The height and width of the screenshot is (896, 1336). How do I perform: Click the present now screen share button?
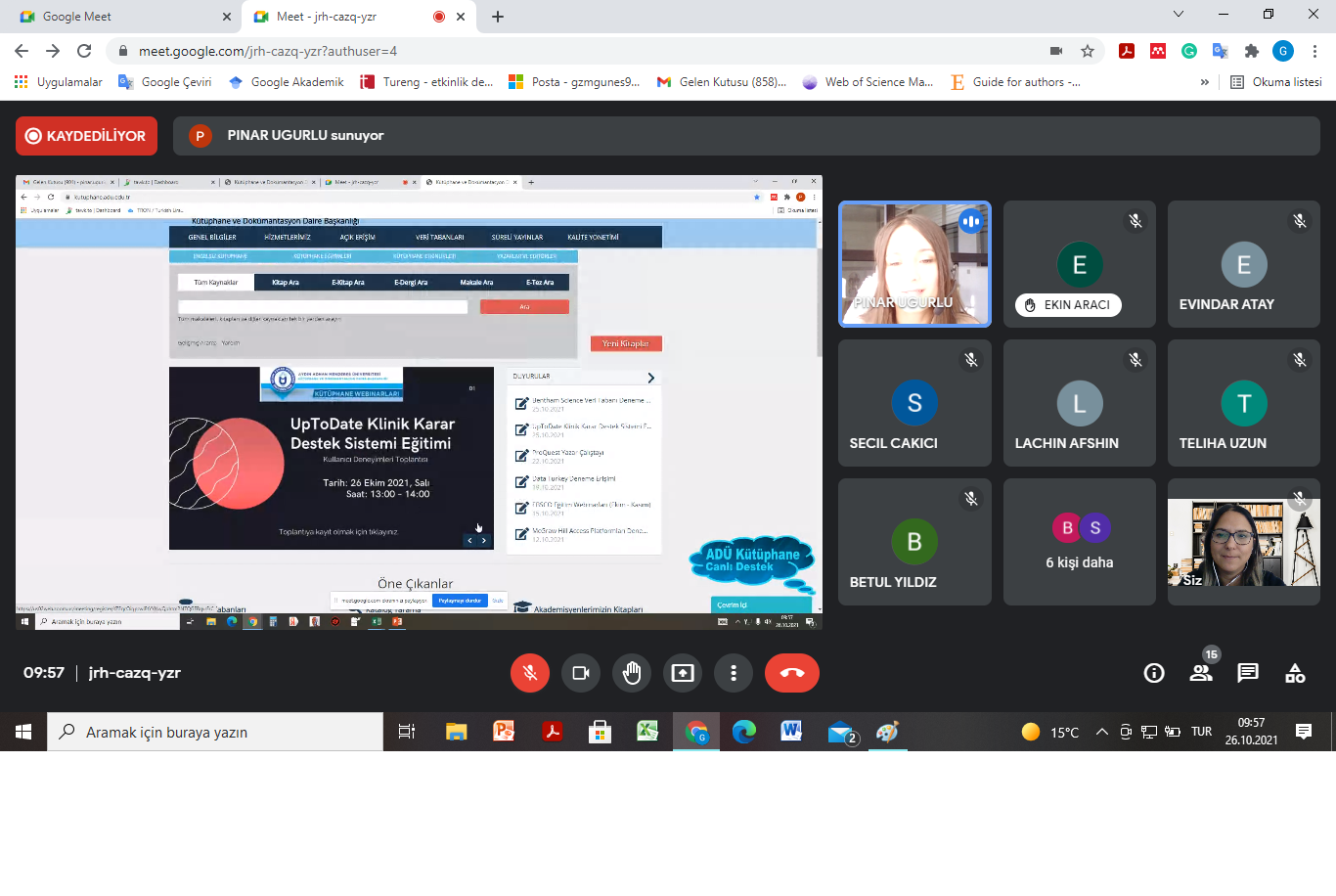(x=683, y=673)
